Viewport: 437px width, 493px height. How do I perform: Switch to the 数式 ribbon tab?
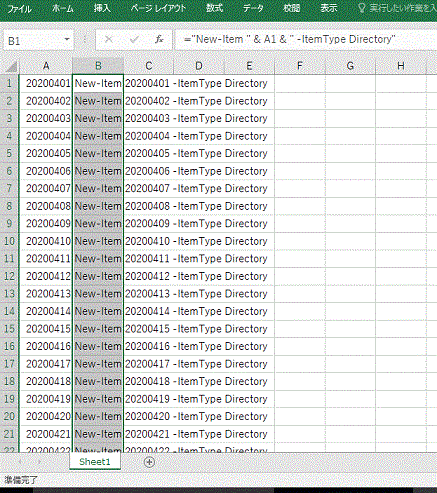pos(214,8)
